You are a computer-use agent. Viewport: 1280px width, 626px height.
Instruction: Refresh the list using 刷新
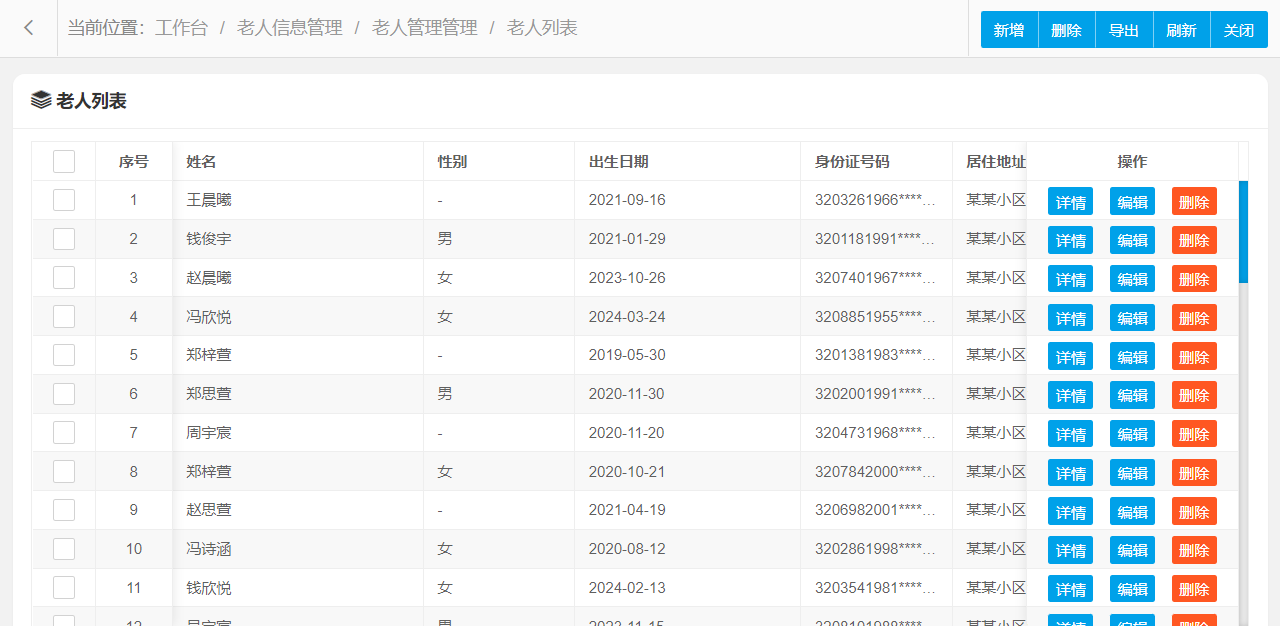(1181, 30)
